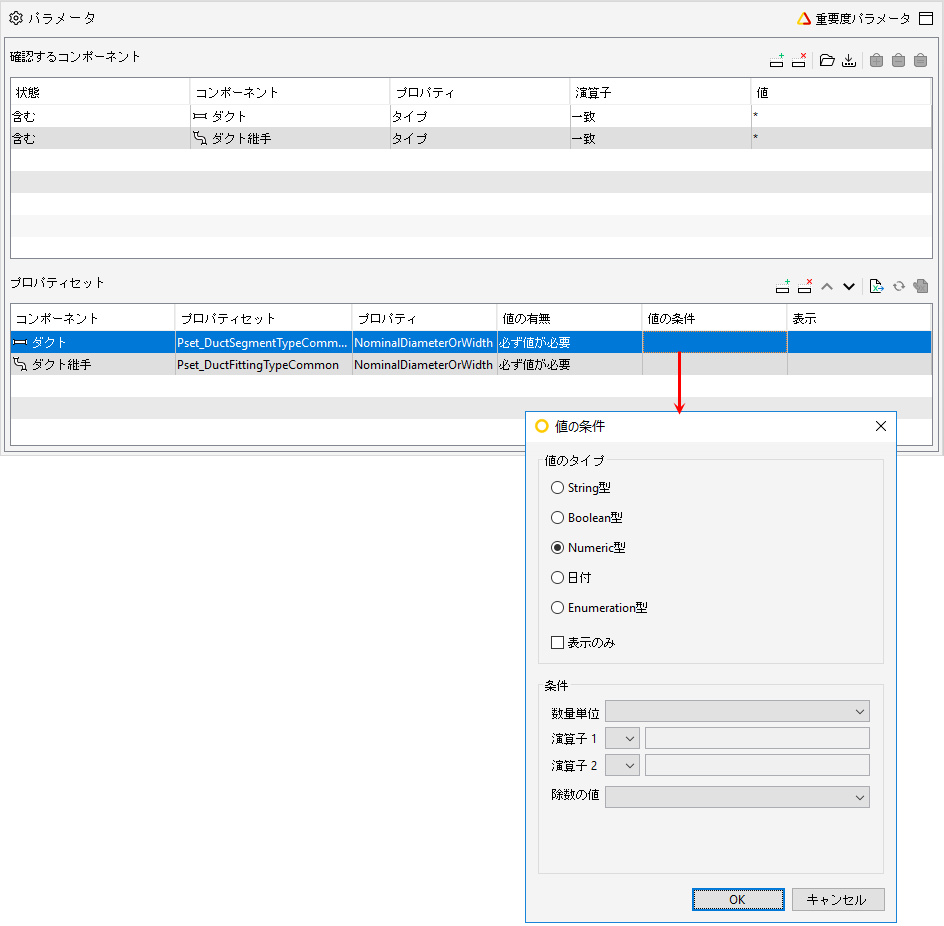This screenshot has width=944, height=926.
Task: Move property set row up
Action: (x=827, y=287)
